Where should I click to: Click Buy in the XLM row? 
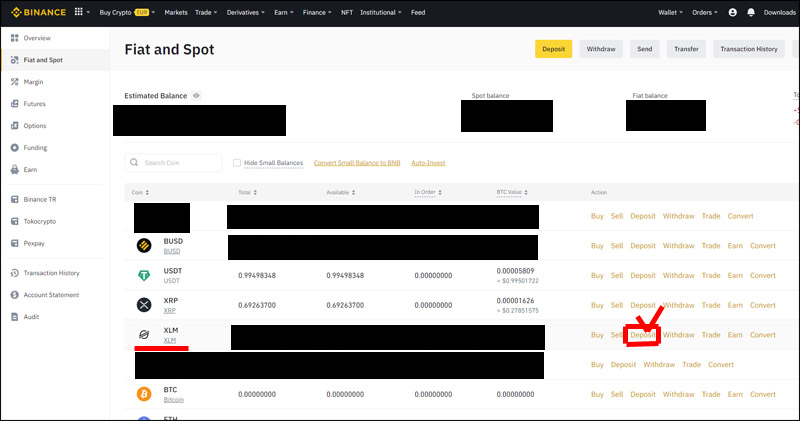point(597,335)
